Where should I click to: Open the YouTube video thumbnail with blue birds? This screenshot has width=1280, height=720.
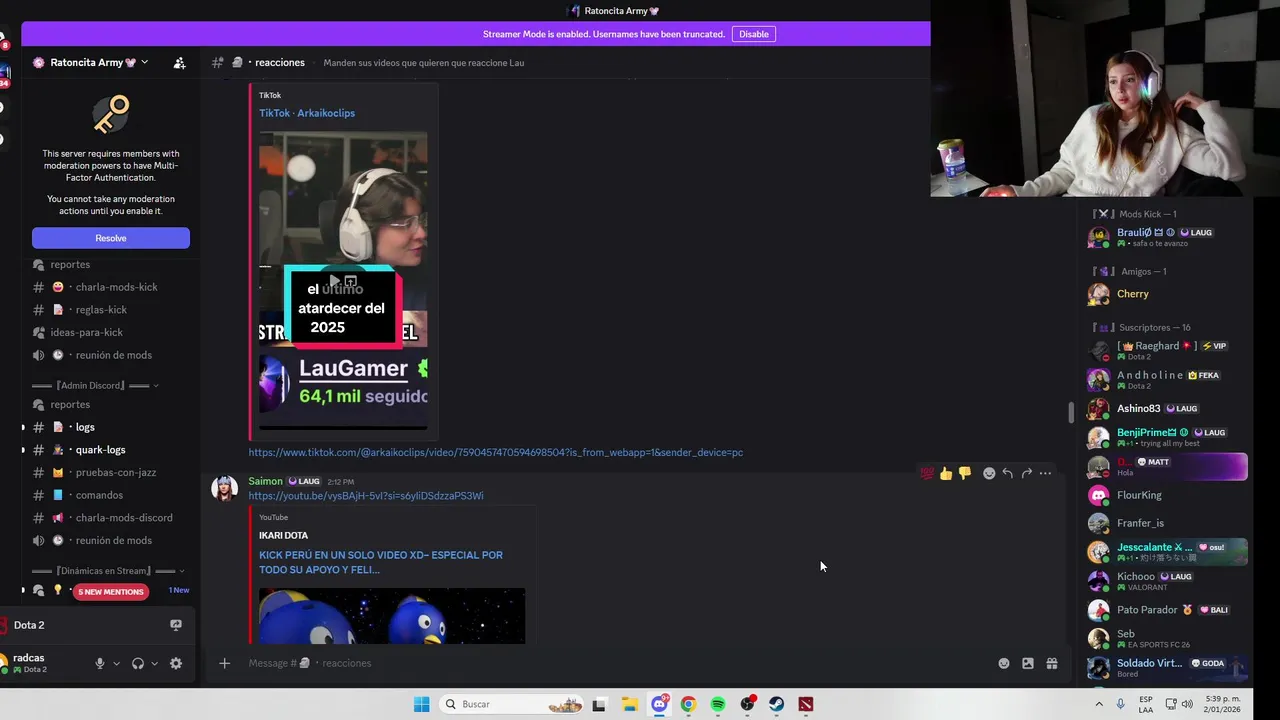[x=392, y=616]
